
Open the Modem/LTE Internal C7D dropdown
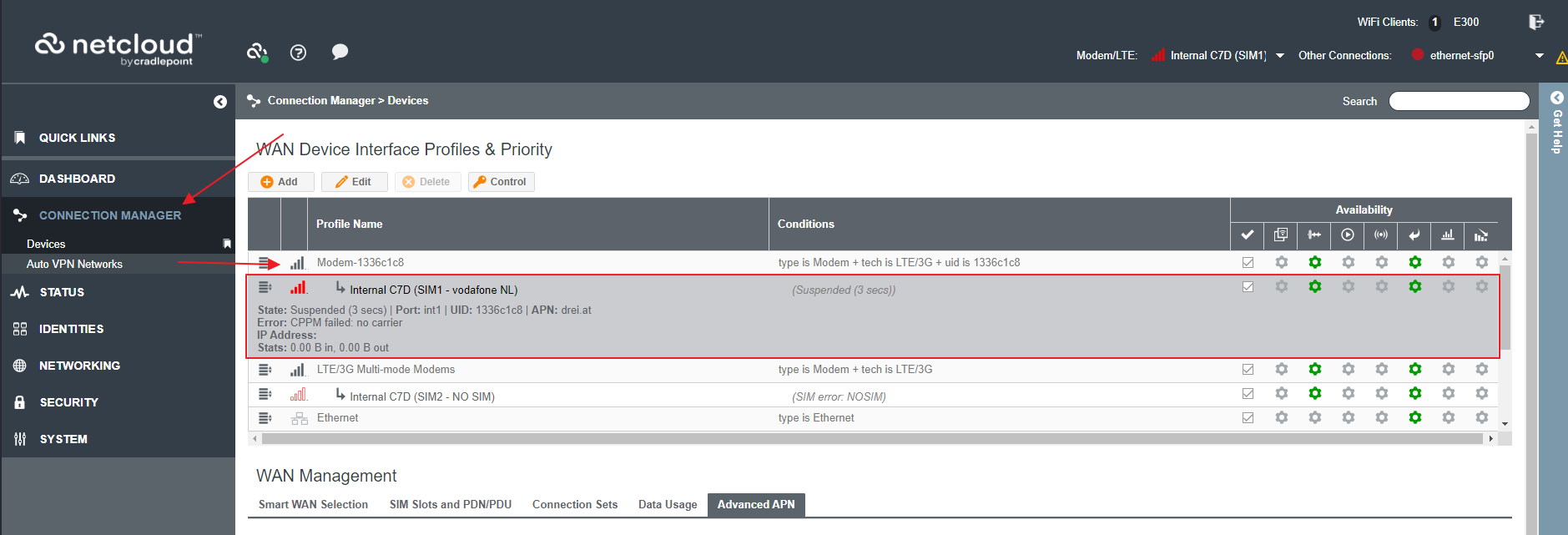click(1279, 56)
